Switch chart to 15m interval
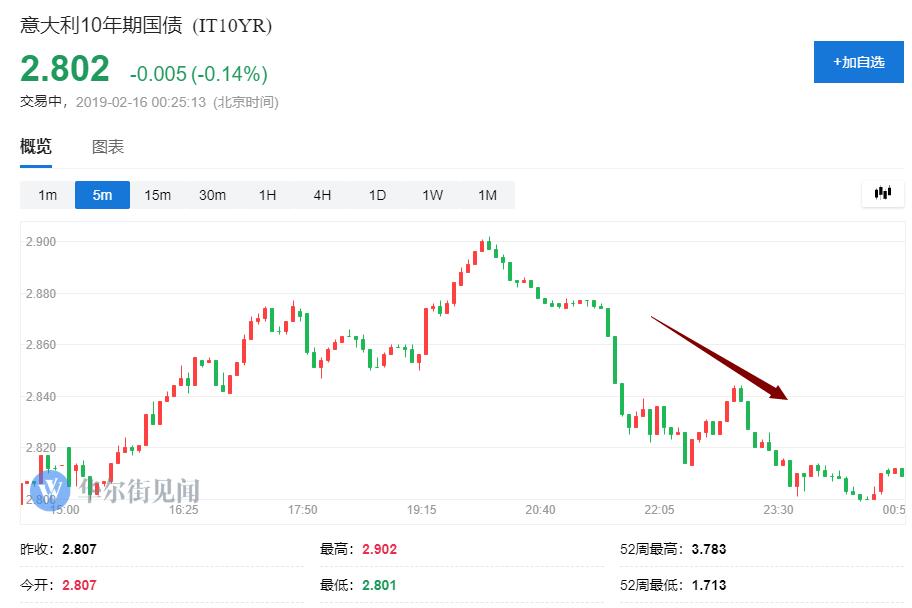Viewport: 912px width, 608px height. click(x=157, y=195)
